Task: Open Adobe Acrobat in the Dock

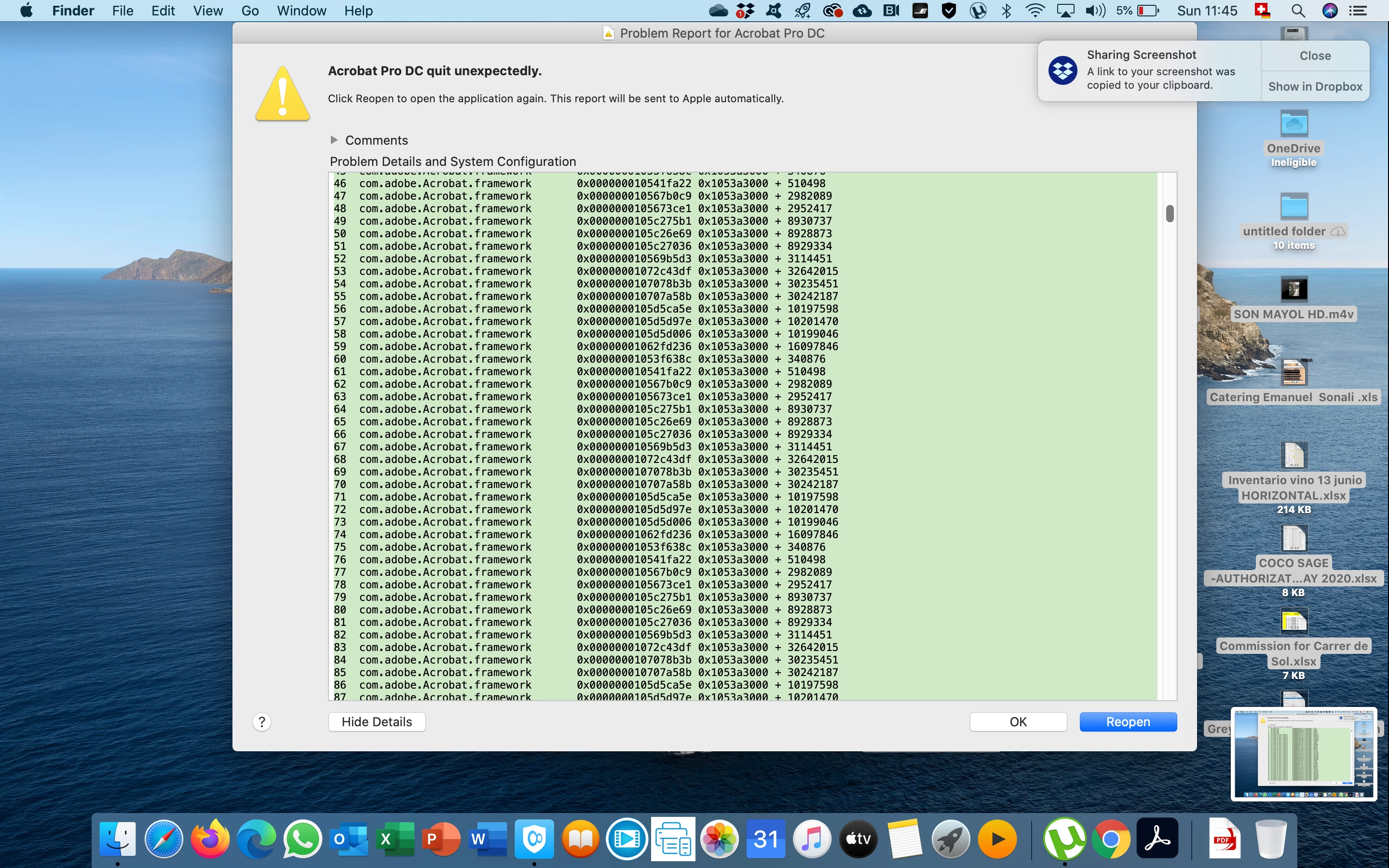Action: (1157, 839)
